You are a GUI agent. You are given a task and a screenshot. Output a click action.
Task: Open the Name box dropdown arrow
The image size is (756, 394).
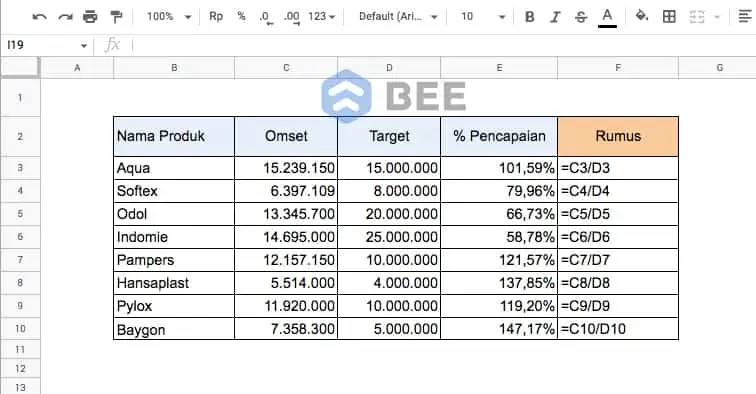(x=84, y=46)
